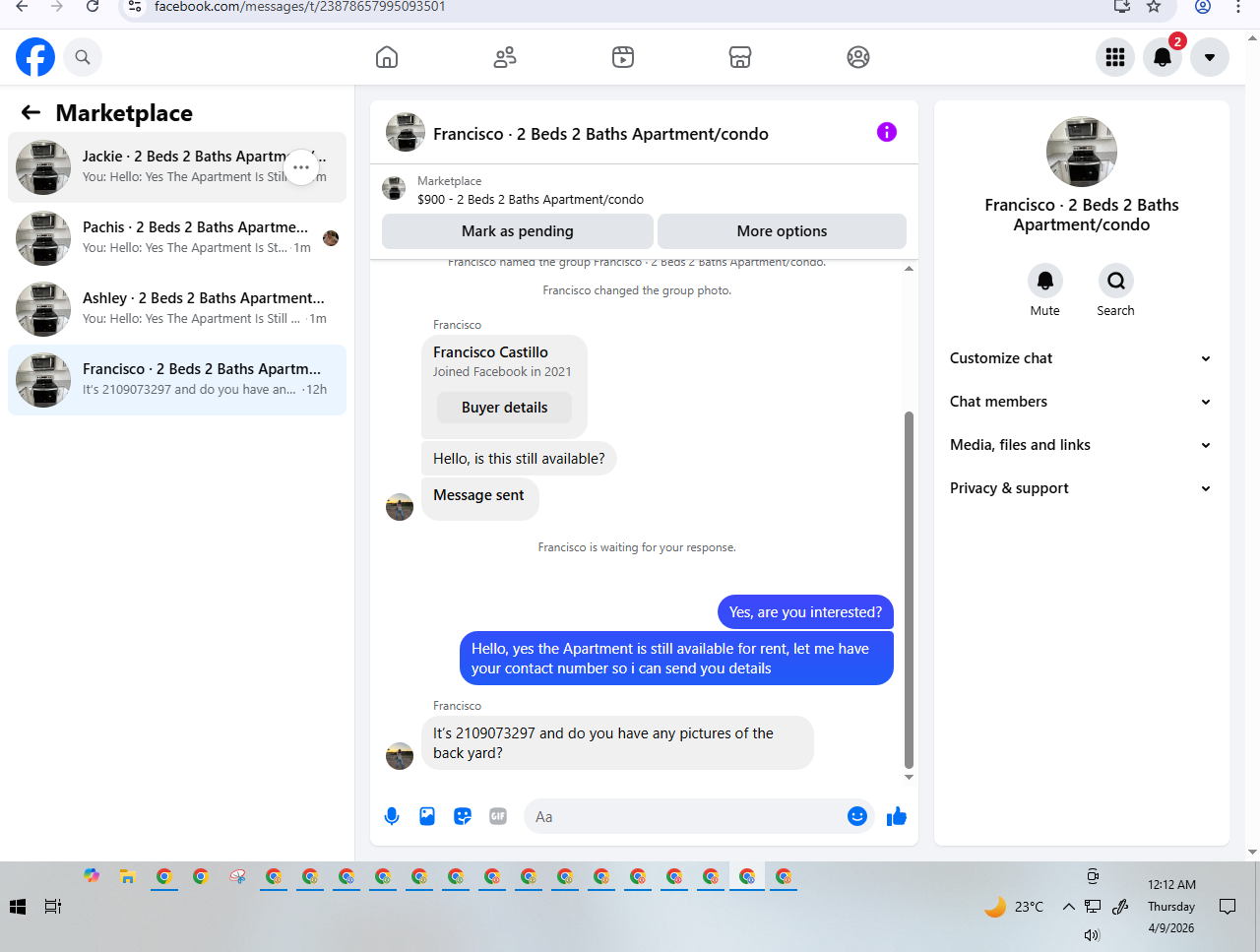The height and width of the screenshot is (952, 1260).
Task: Click the Mark as pending button
Action: pyautogui.click(x=518, y=231)
